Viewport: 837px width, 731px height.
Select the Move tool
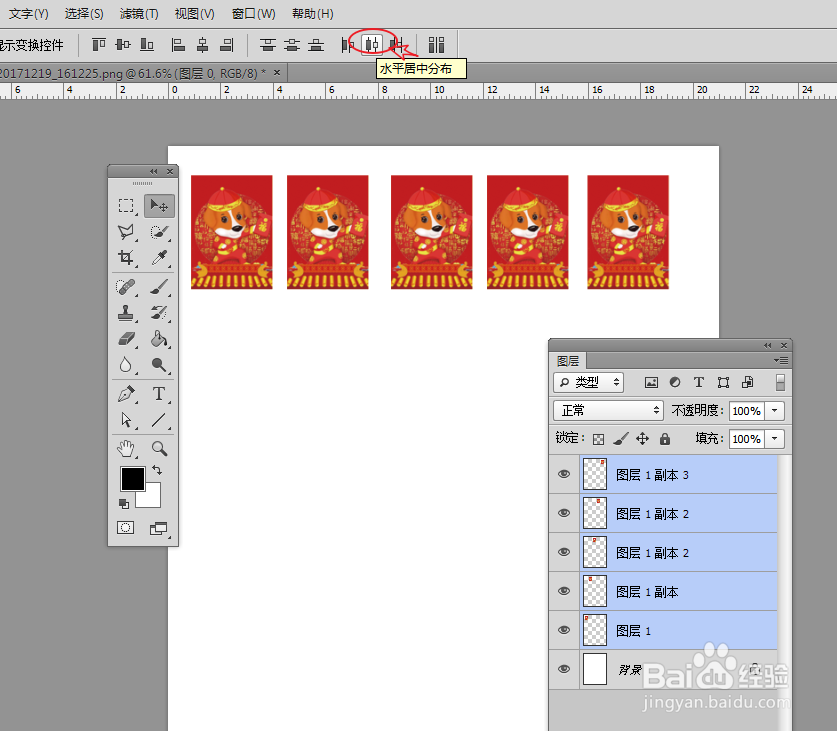tap(159, 206)
